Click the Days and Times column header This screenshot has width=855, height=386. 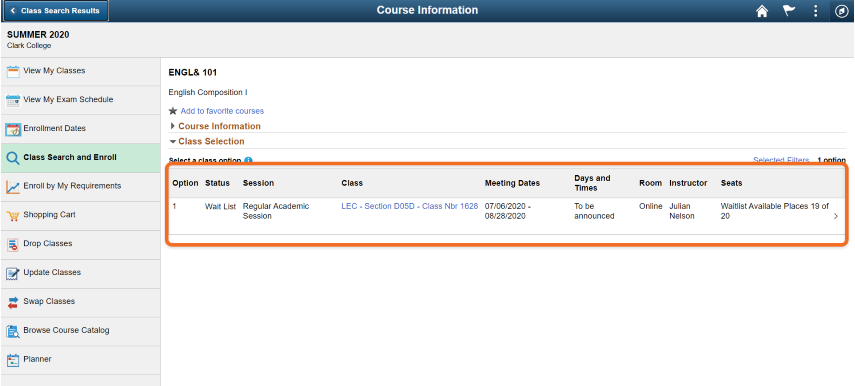point(592,183)
